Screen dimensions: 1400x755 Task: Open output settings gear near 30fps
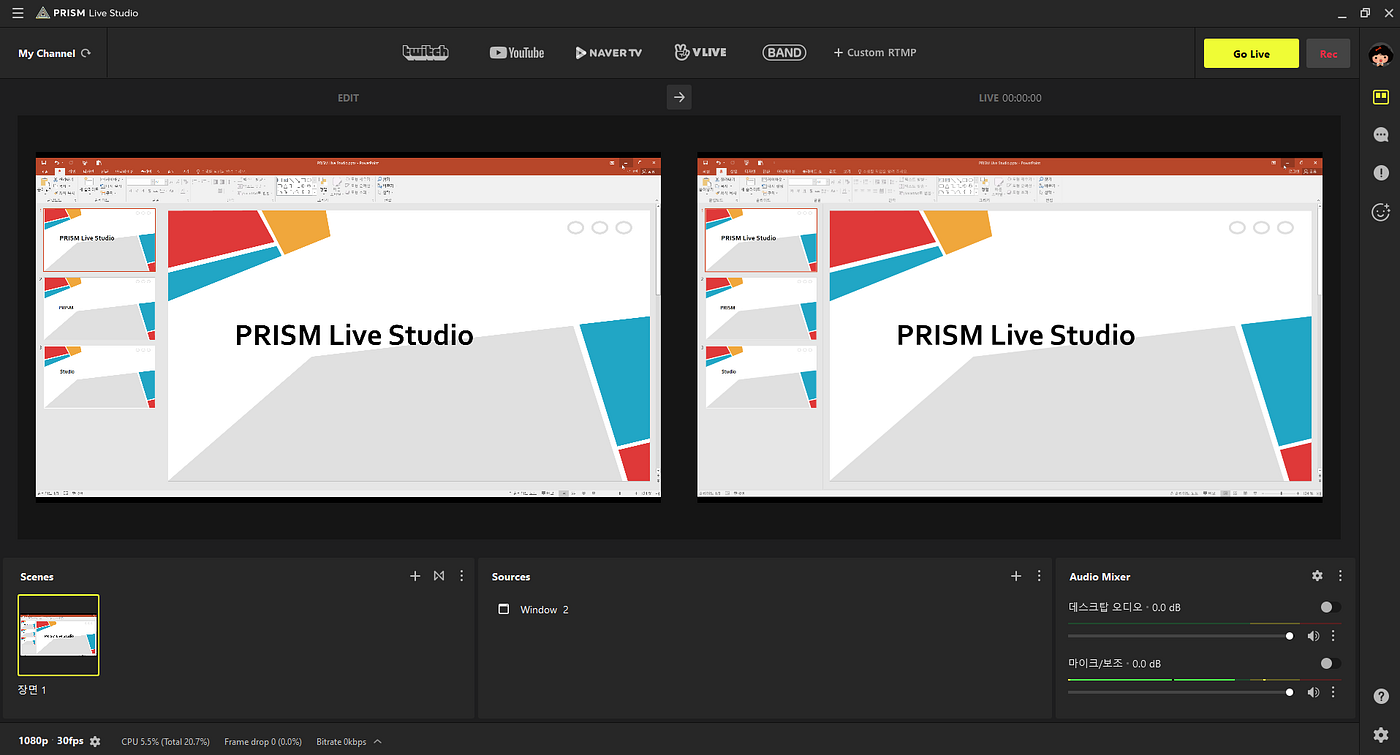(95, 741)
